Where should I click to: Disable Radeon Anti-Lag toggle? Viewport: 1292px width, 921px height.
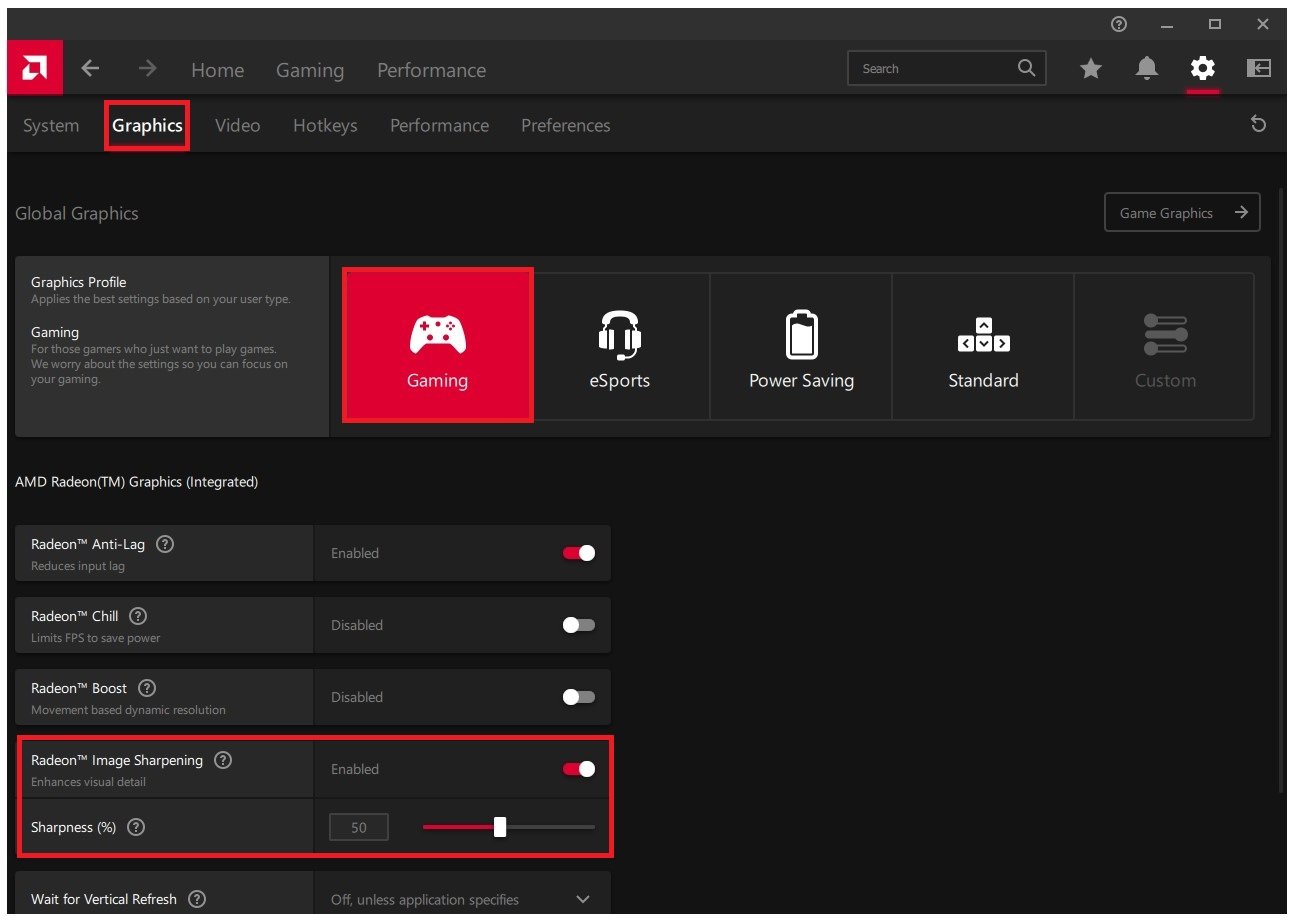point(579,553)
